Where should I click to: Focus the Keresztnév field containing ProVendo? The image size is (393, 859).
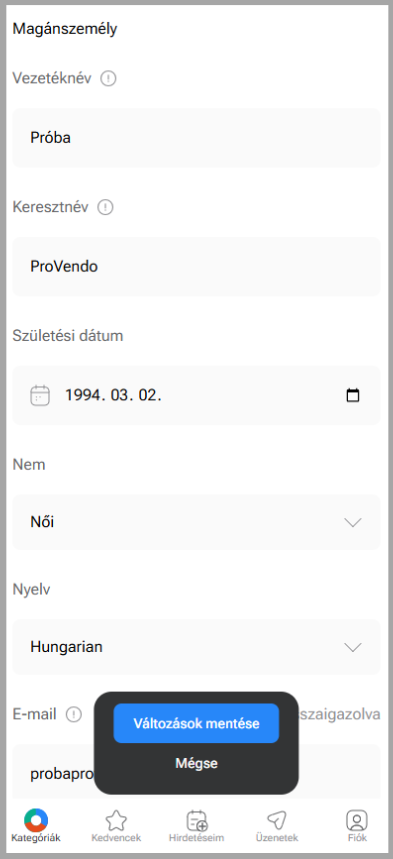click(196, 267)
